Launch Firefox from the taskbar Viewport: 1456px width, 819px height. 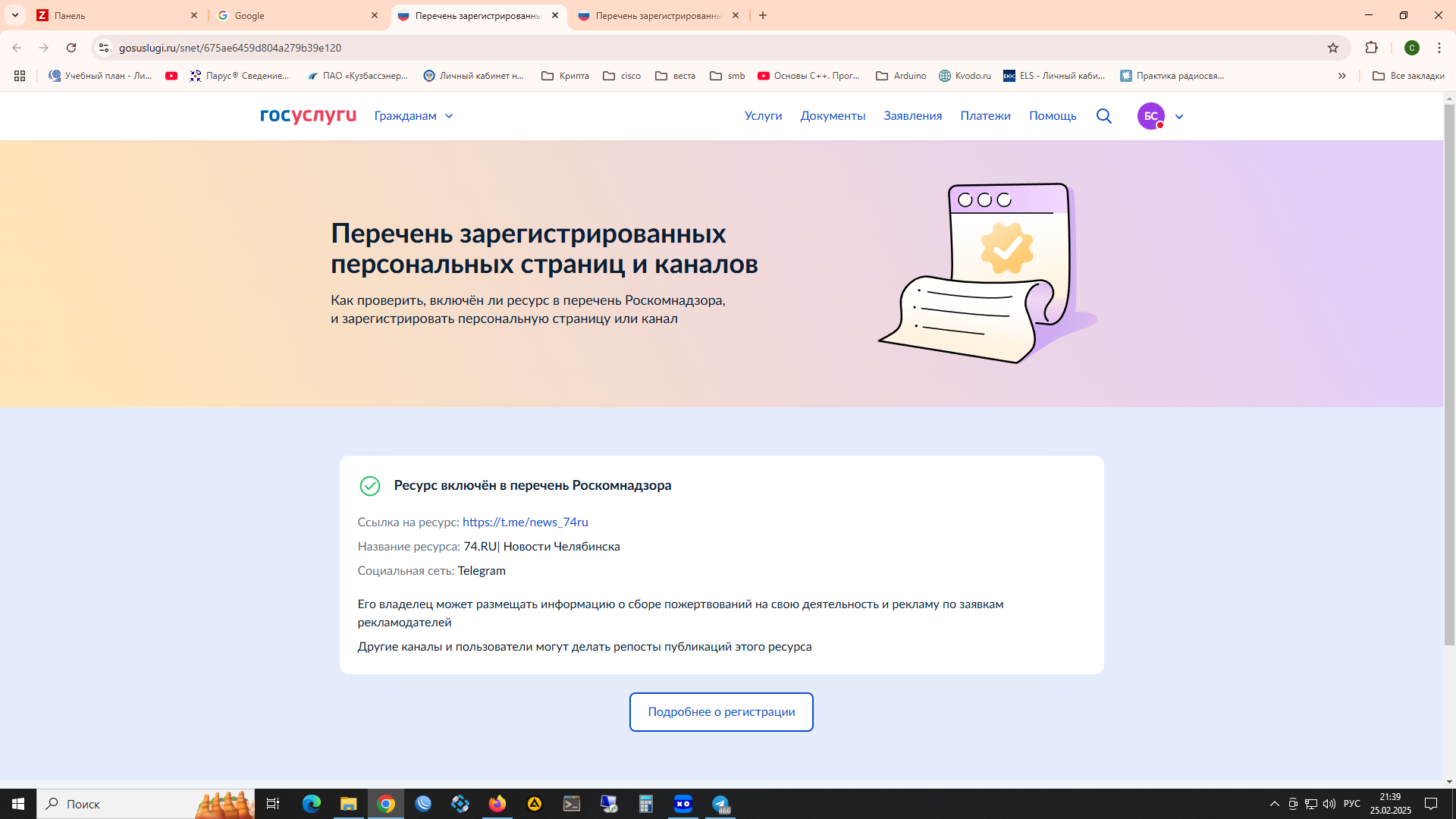[x=497, y=804]
